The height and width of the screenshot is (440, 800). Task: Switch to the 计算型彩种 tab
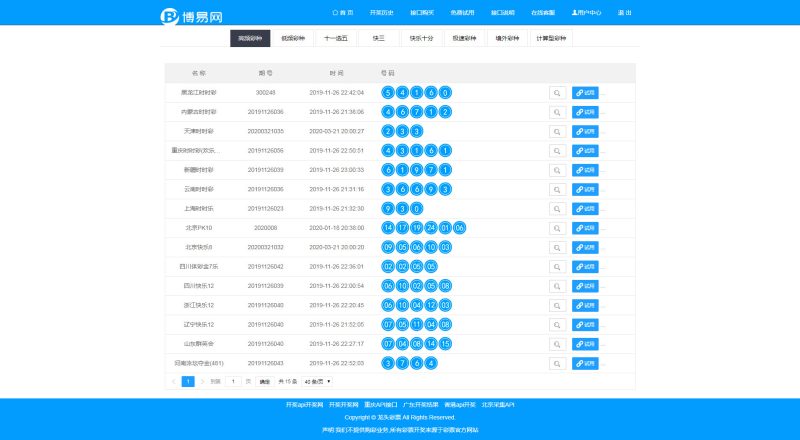click(x=551, y=38)
